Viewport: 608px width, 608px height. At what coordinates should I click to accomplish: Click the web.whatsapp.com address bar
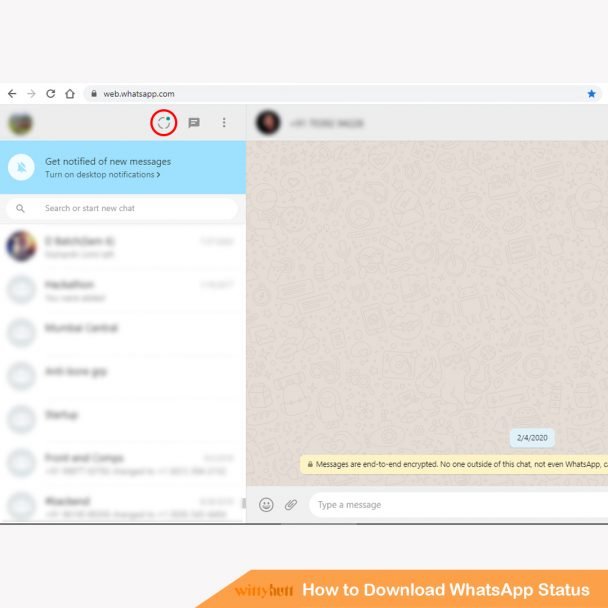pyautogui.click(x=300, y=94)
